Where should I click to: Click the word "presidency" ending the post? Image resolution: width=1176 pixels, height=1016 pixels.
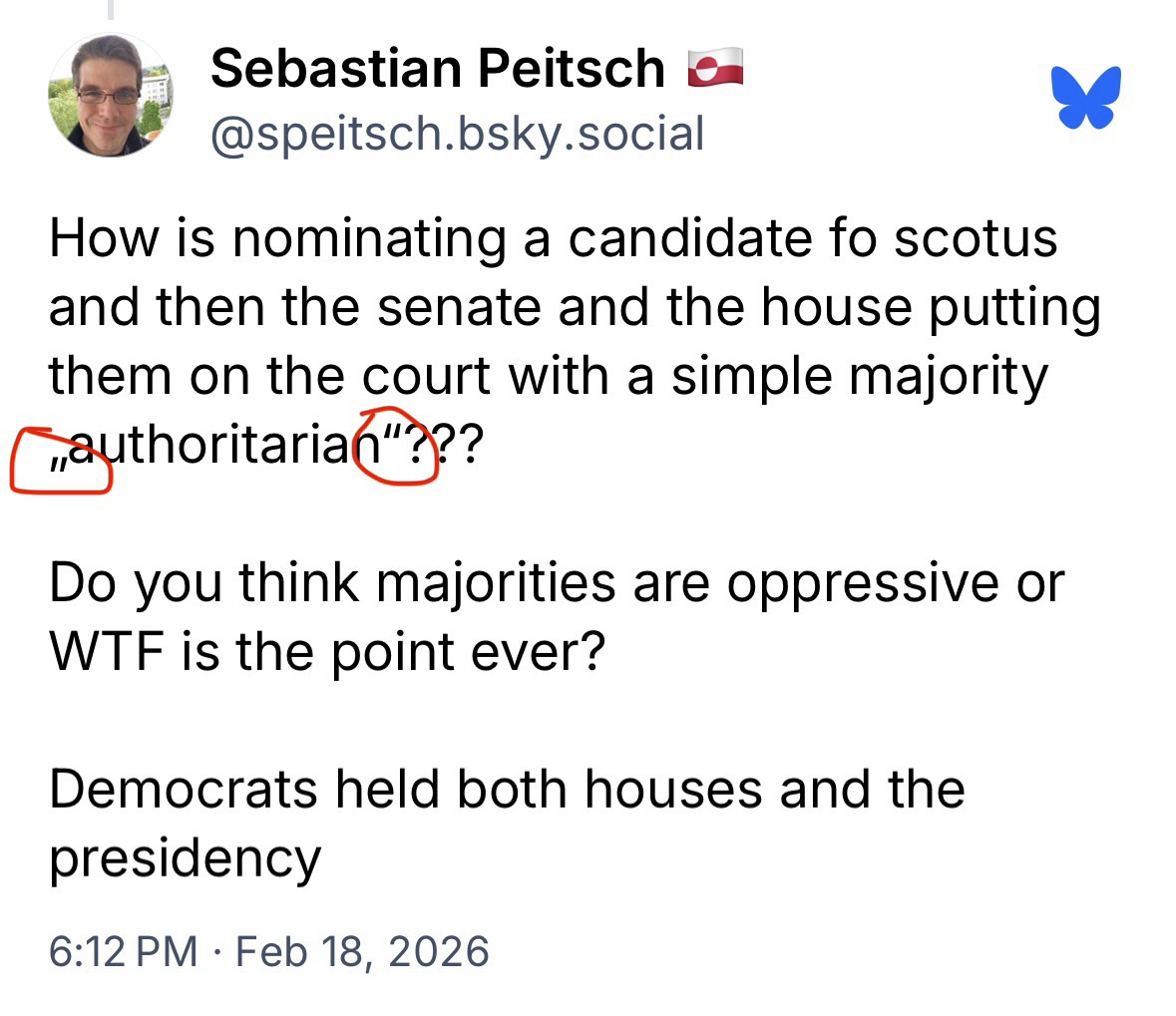(x=185, y=858)
